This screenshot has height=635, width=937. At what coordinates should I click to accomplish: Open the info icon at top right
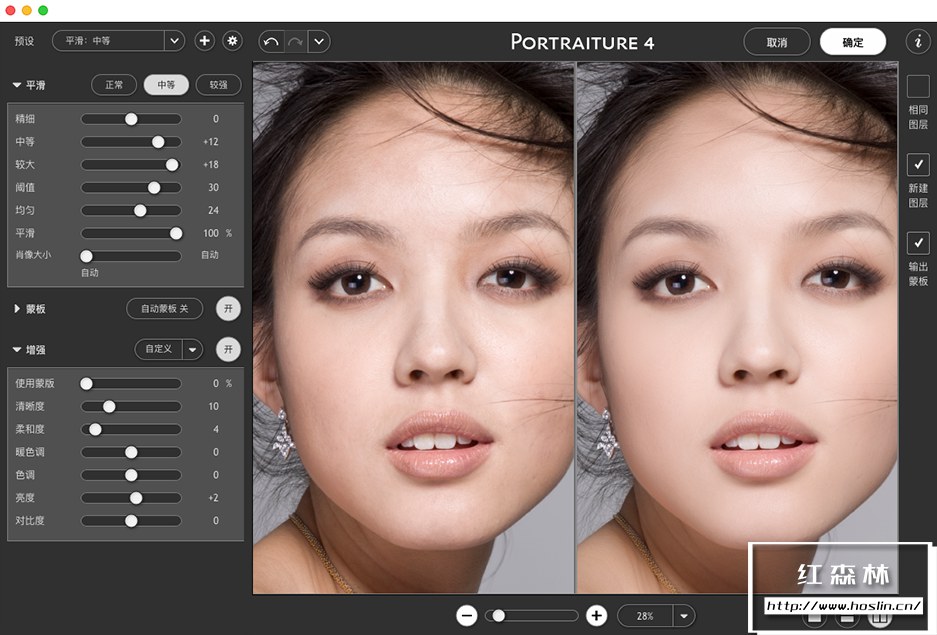(x=917, y=41)
